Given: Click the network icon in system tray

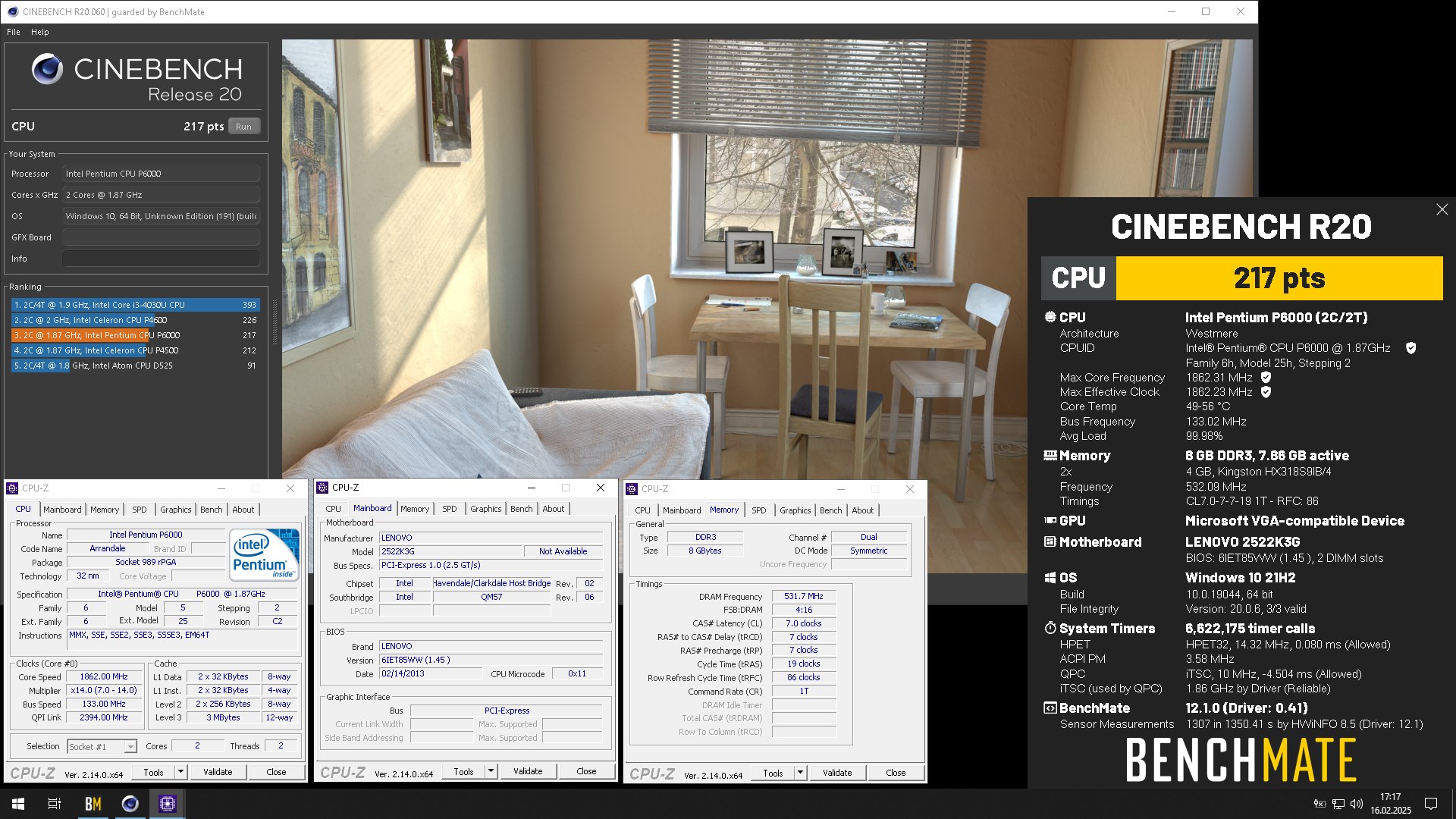Looking at the screenshot, I should pos(1338,804).
